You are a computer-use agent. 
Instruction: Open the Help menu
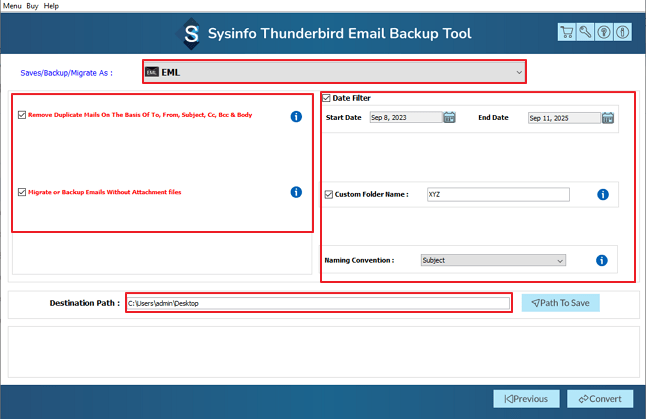[x=51, y=6]
